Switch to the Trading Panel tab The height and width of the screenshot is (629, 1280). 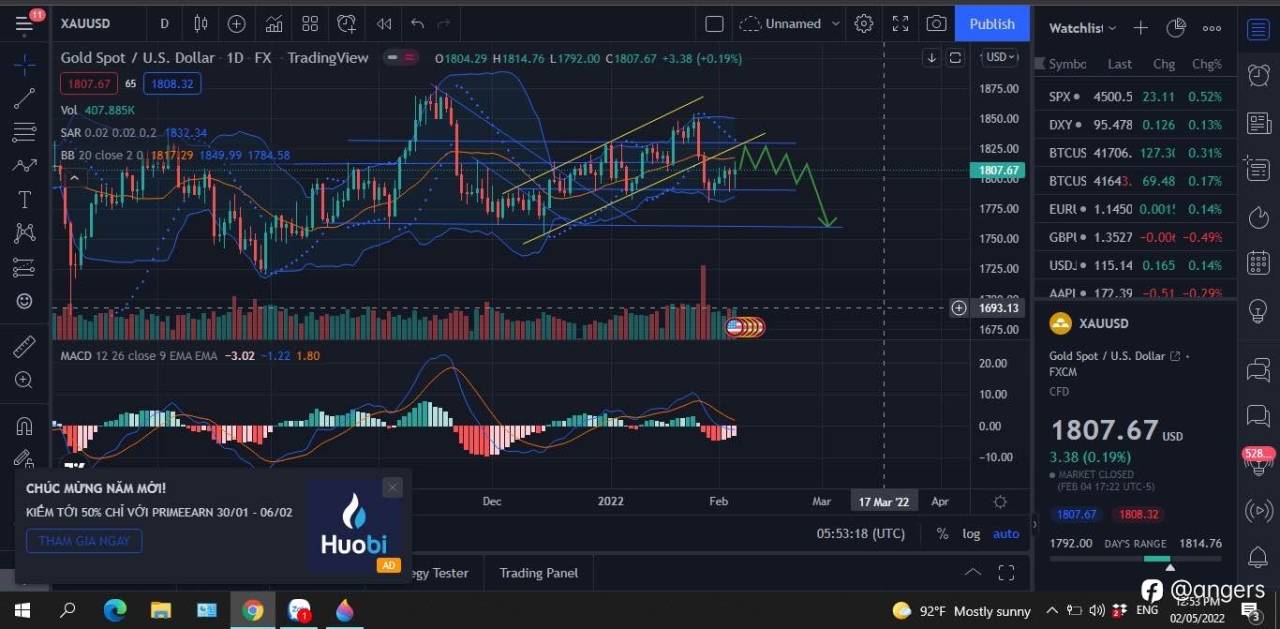(x=539, y=573)
